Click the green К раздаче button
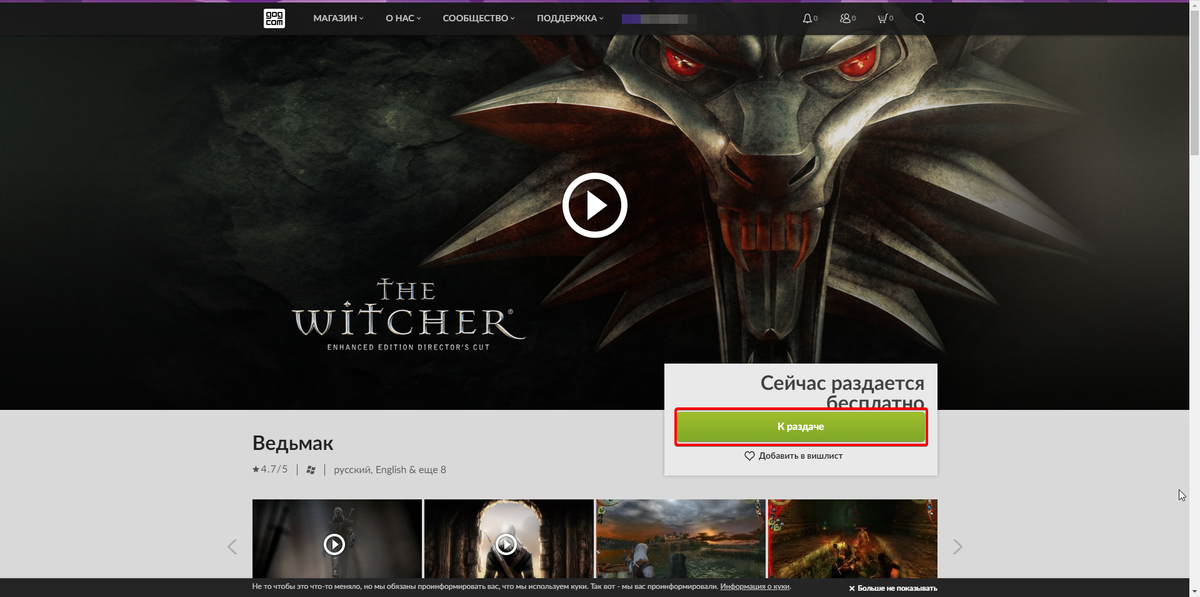 801,427
